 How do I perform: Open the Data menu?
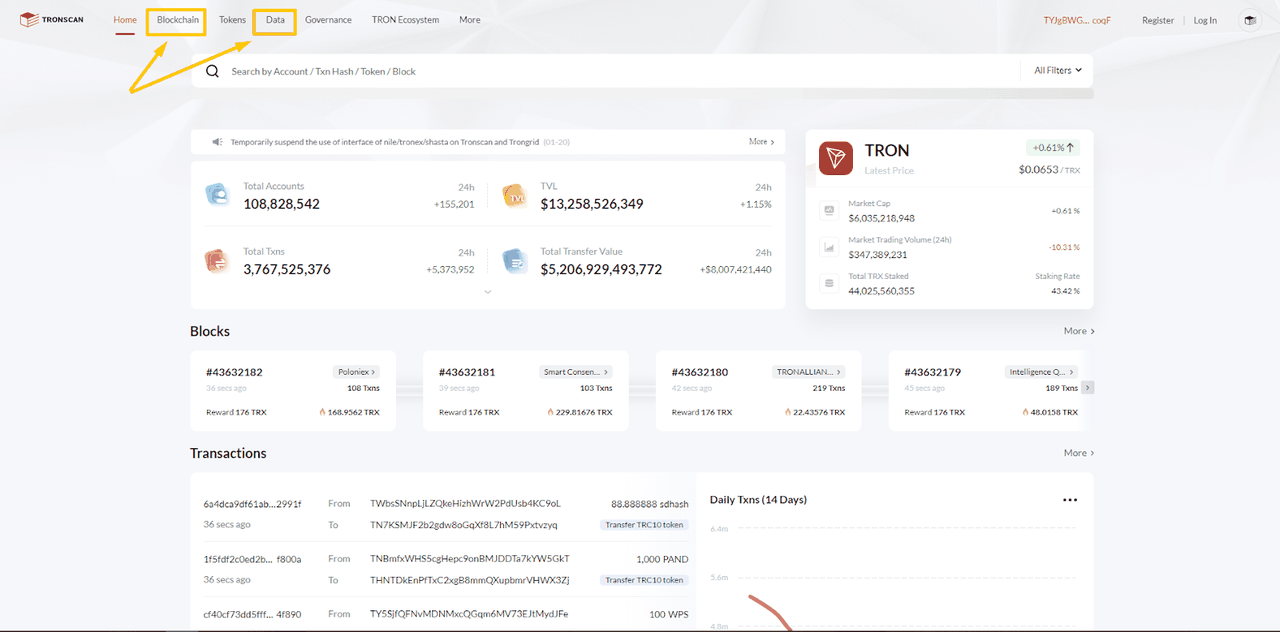point(273,19)
